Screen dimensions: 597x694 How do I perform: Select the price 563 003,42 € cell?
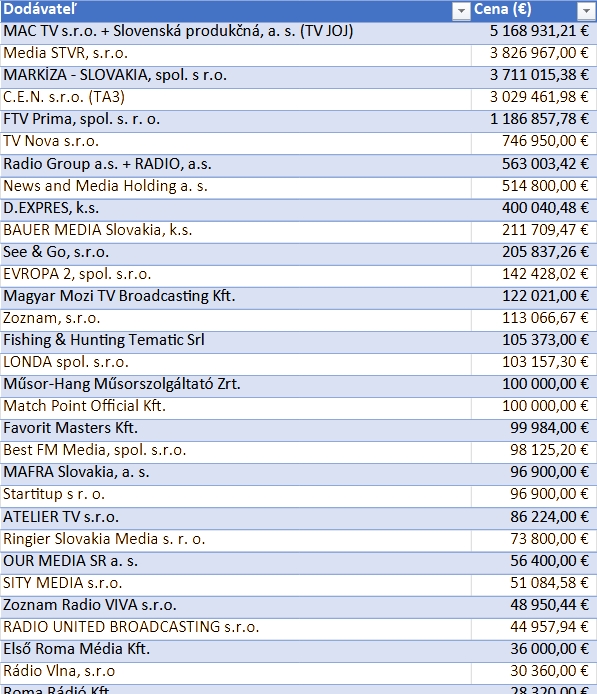[534, 166]
